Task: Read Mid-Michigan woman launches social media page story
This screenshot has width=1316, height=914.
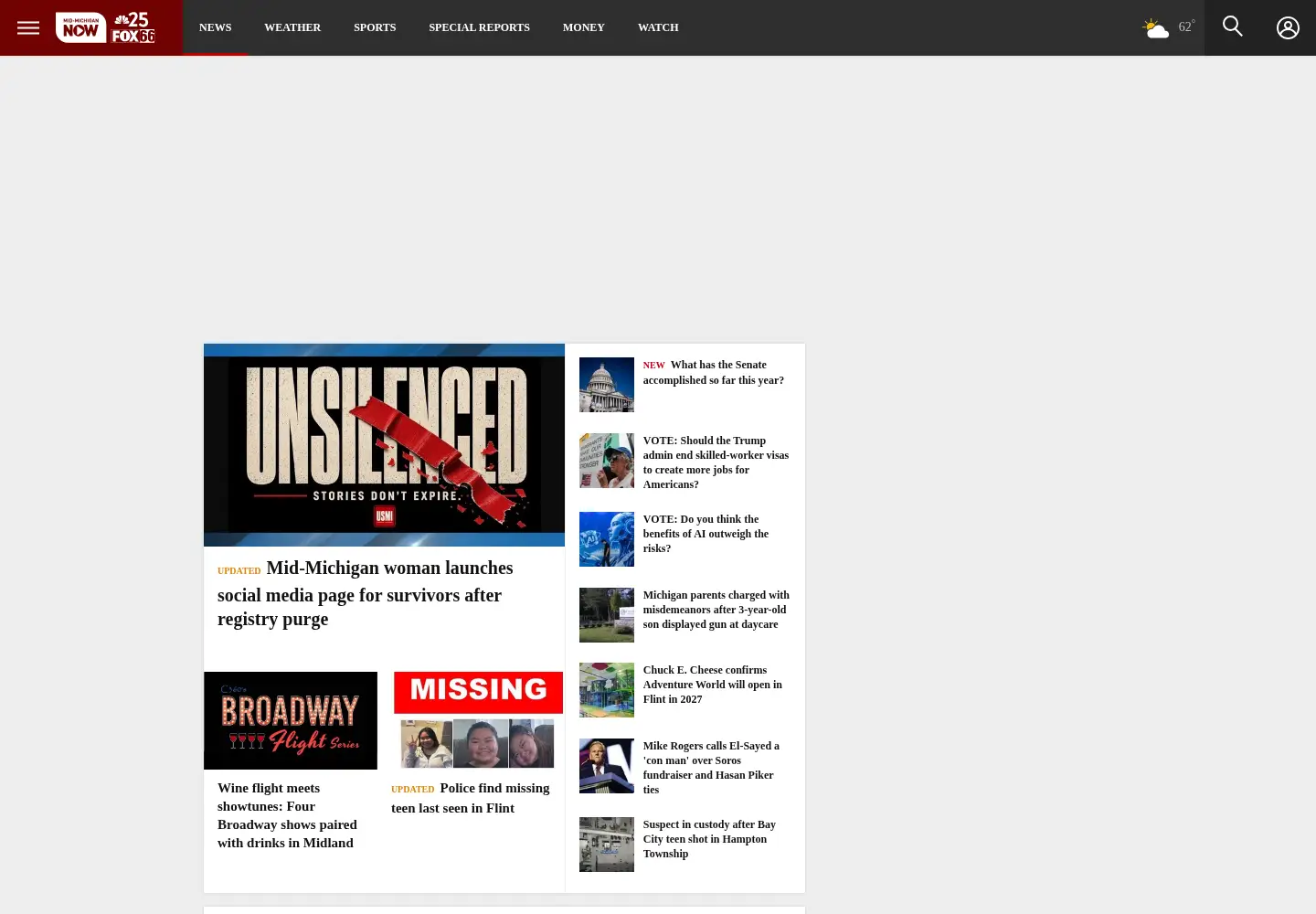Action: coord(366,593)
